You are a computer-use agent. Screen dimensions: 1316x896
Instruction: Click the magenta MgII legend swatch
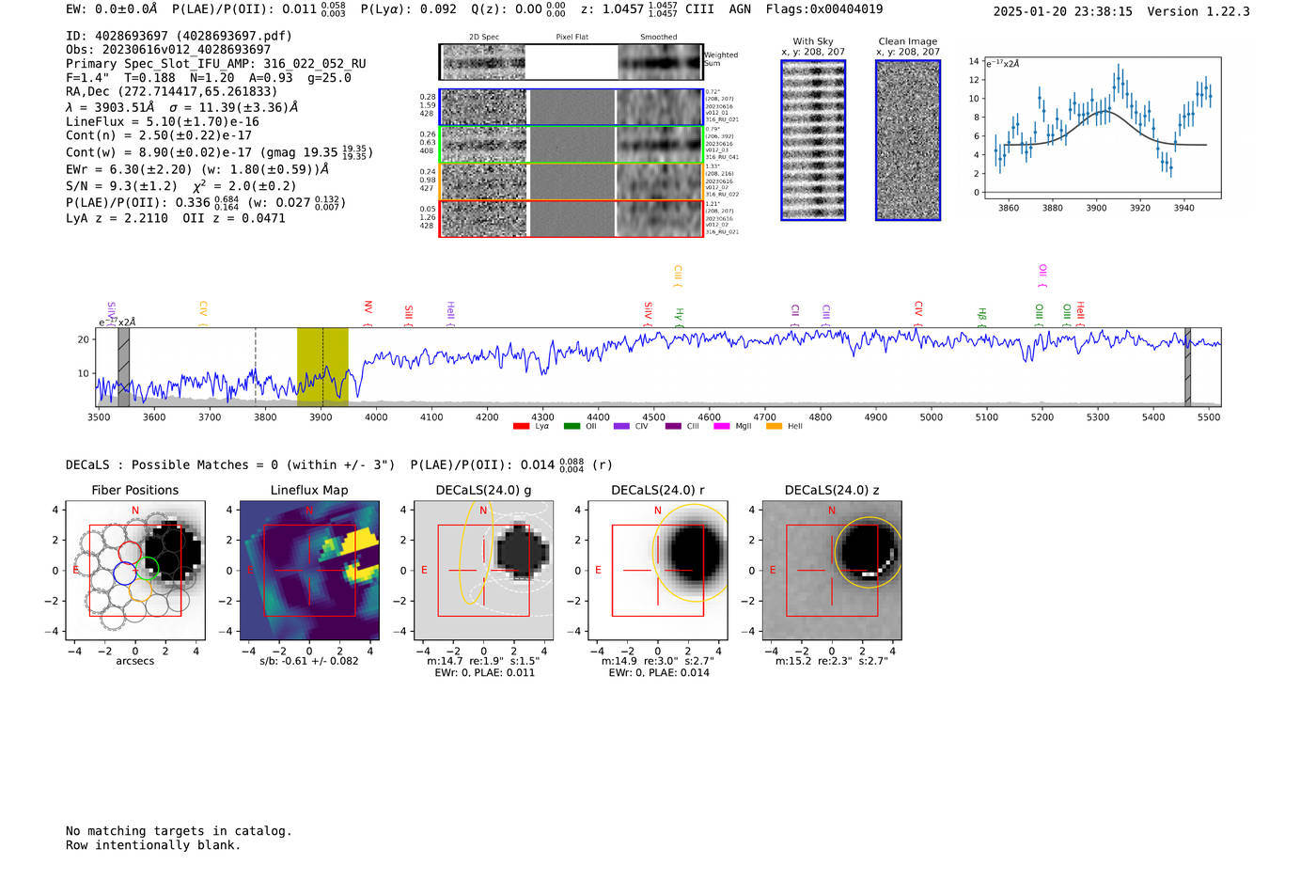pos(722,427)
